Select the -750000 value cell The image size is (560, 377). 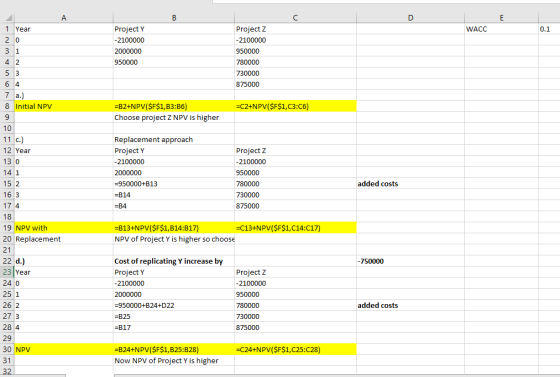pos(410,261)
